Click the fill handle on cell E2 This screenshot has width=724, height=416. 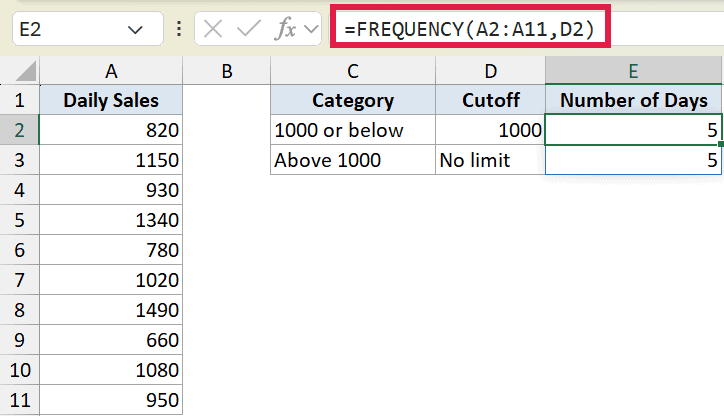(x=721, y=144)
